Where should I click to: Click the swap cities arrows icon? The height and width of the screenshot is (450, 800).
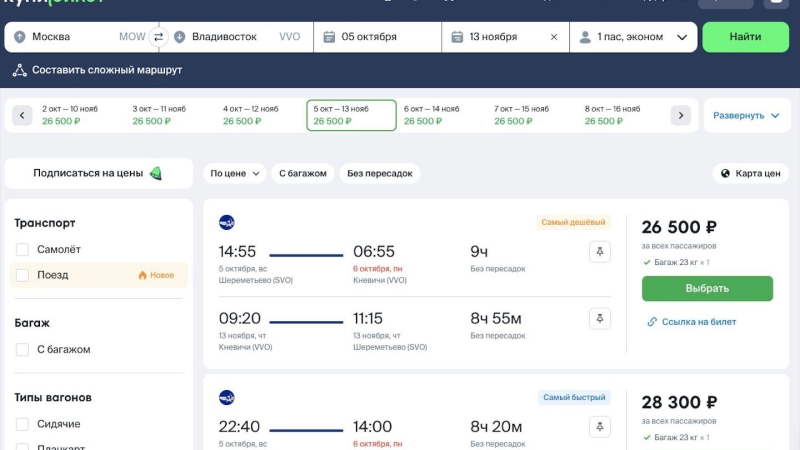pyautogui.click(x=158, y=37)
